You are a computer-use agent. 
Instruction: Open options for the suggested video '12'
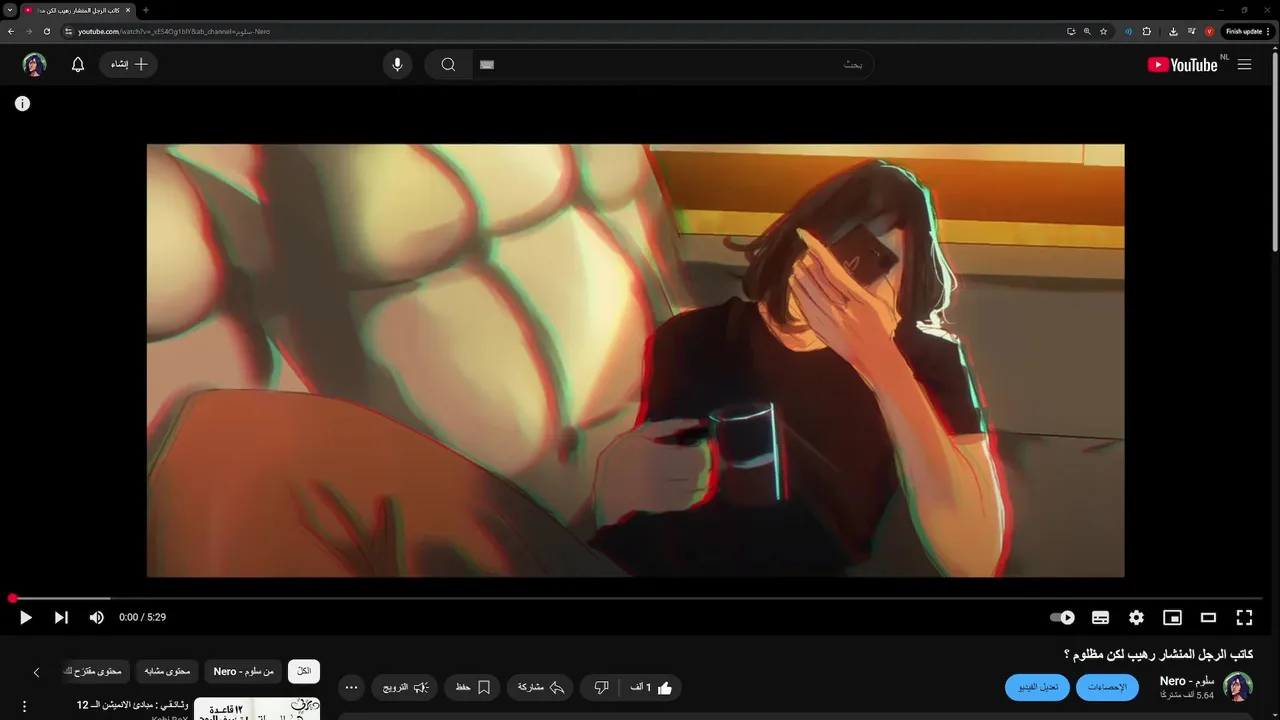(x=24, y=706)
